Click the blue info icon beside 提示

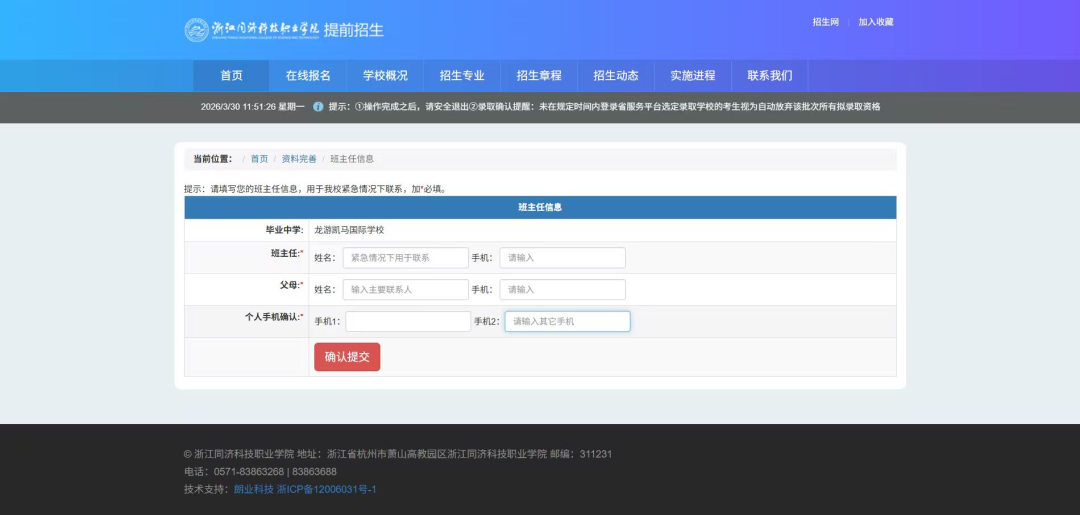(318, 106)
